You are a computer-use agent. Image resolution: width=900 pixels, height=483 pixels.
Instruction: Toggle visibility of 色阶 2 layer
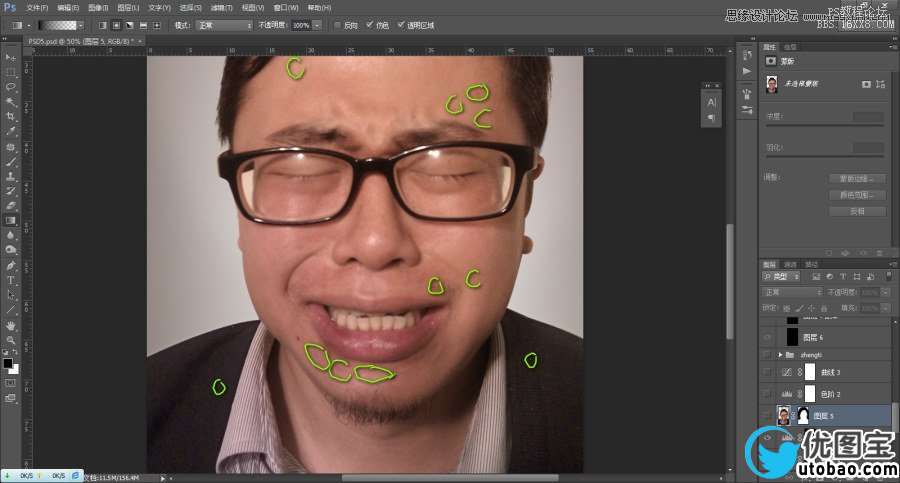[x=767, y=394]
